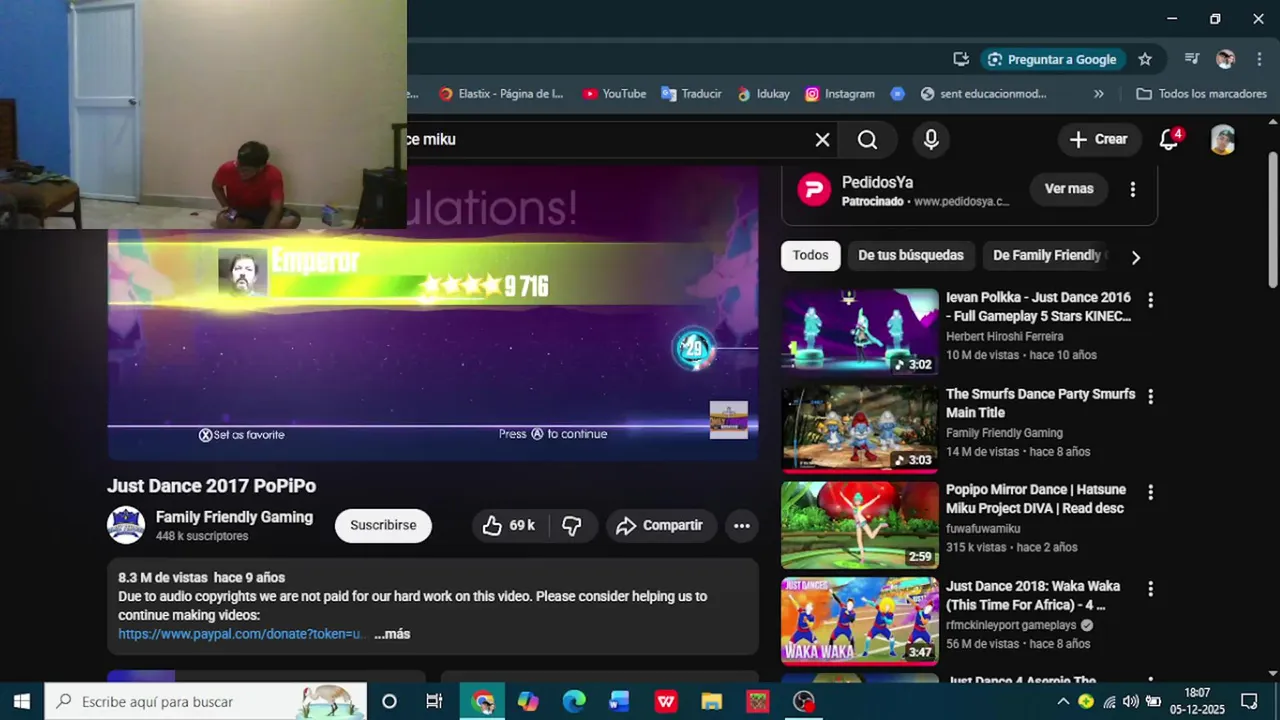Image resolution: width=1280 pixels, height=720 pixels.
Task: Open Word icon on the taskbar
Action: [x=619, y=702]
